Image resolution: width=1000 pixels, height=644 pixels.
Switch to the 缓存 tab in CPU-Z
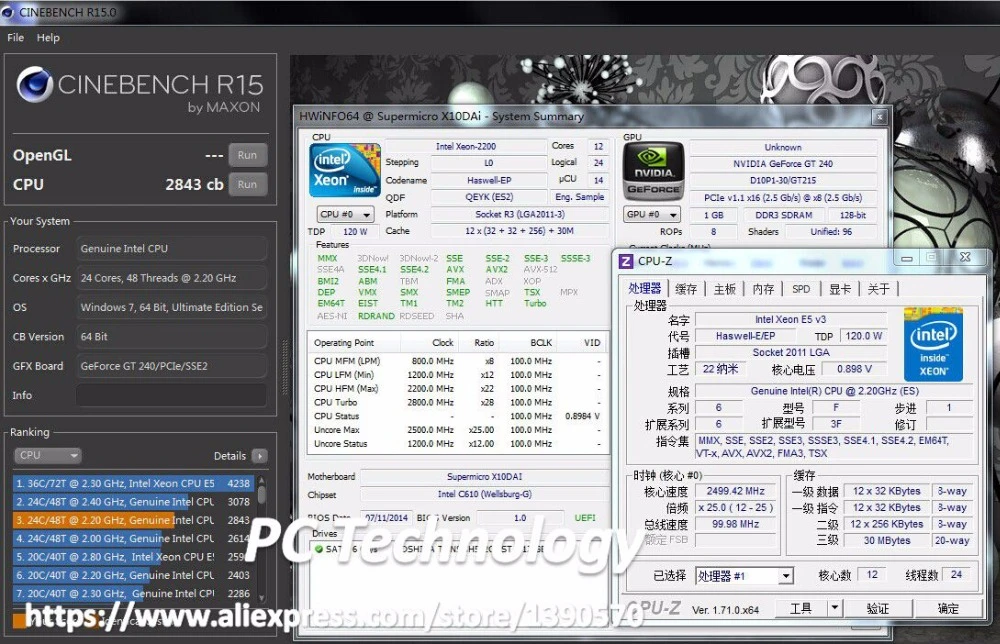click(686, 289)
